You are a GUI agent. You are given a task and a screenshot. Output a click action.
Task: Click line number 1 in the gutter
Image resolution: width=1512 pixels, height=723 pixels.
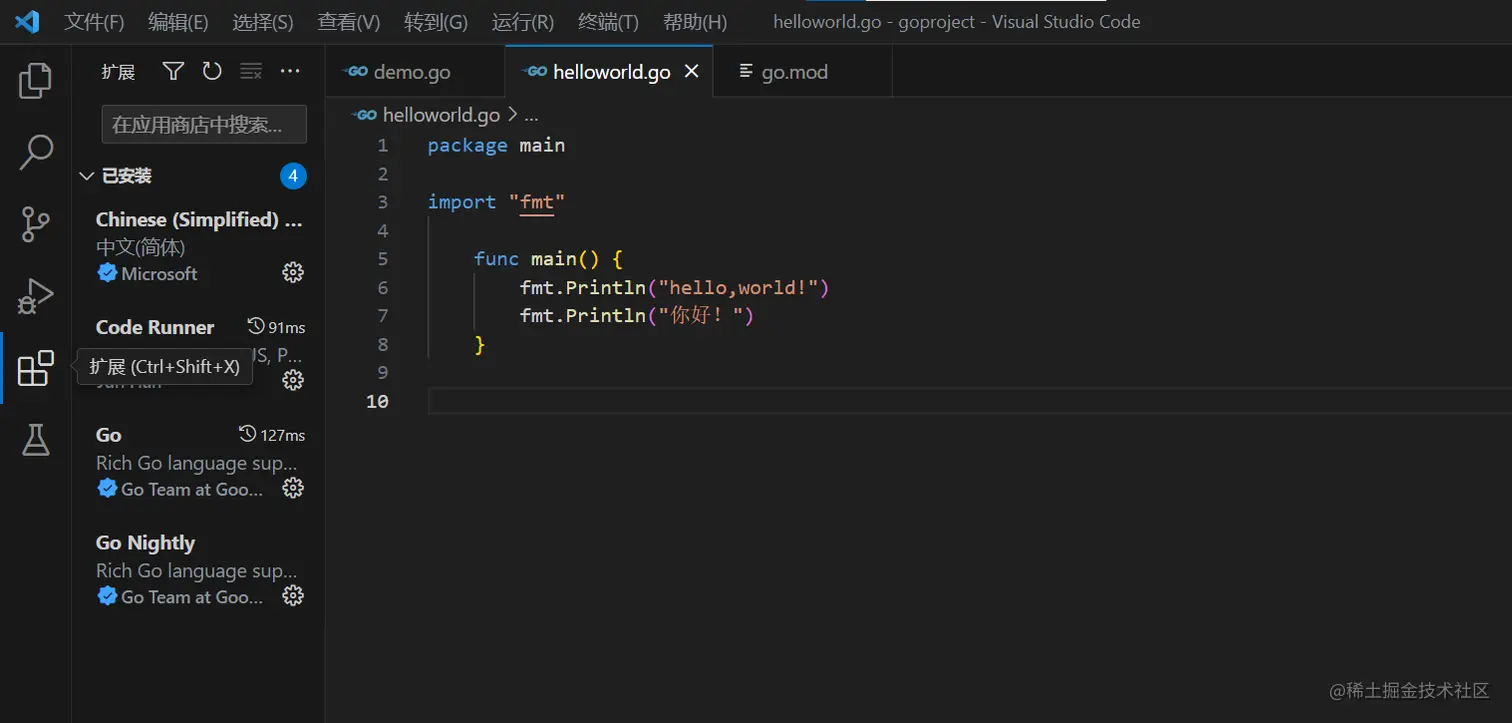point(382,145)
